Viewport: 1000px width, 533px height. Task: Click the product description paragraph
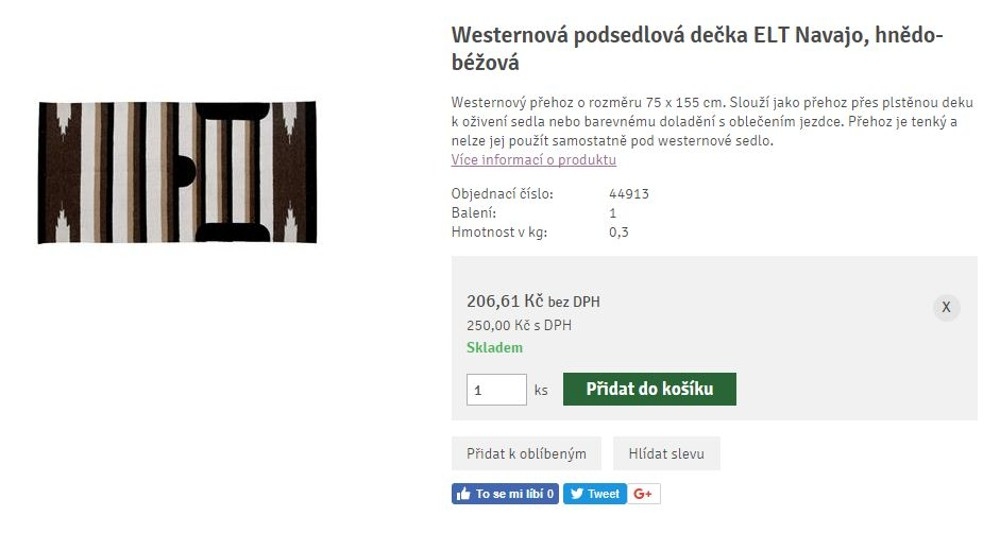tap(712, 122)
